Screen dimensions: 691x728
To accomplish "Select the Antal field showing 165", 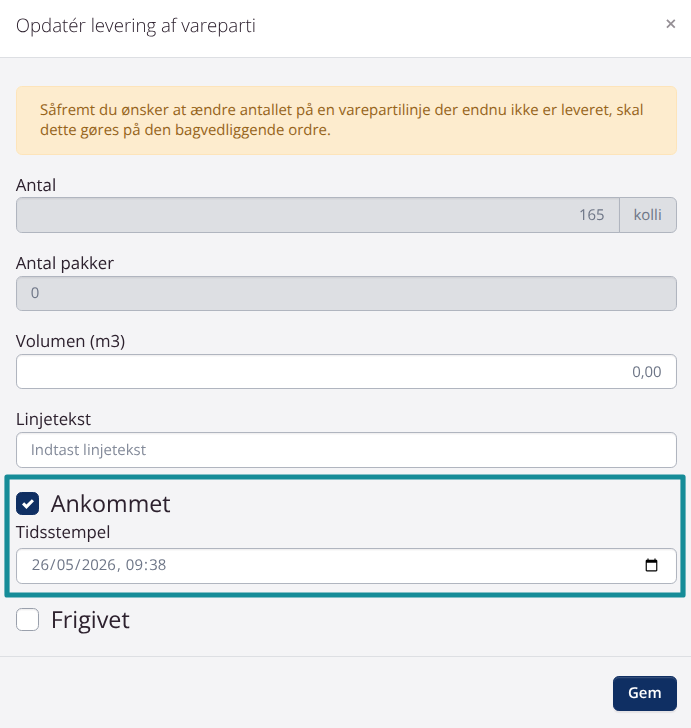I will tap(318, 215).
